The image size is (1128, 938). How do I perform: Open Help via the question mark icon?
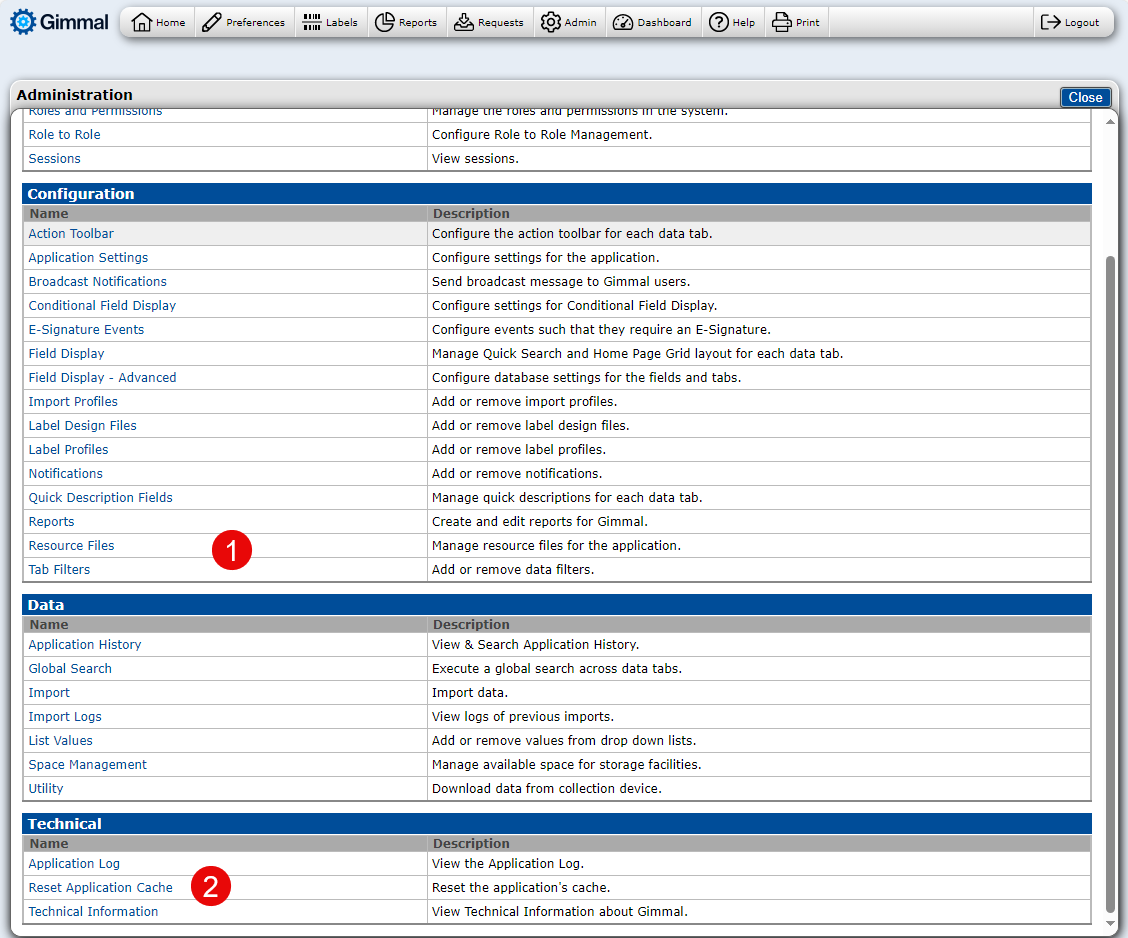(x=718, y=22)
